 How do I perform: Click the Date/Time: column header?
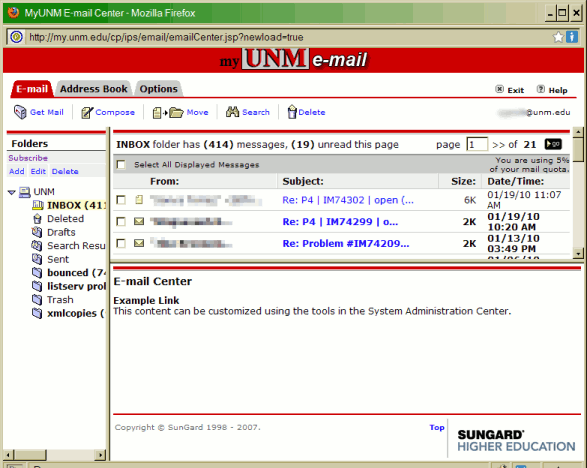pyautogui.click(x=515, y=181)
